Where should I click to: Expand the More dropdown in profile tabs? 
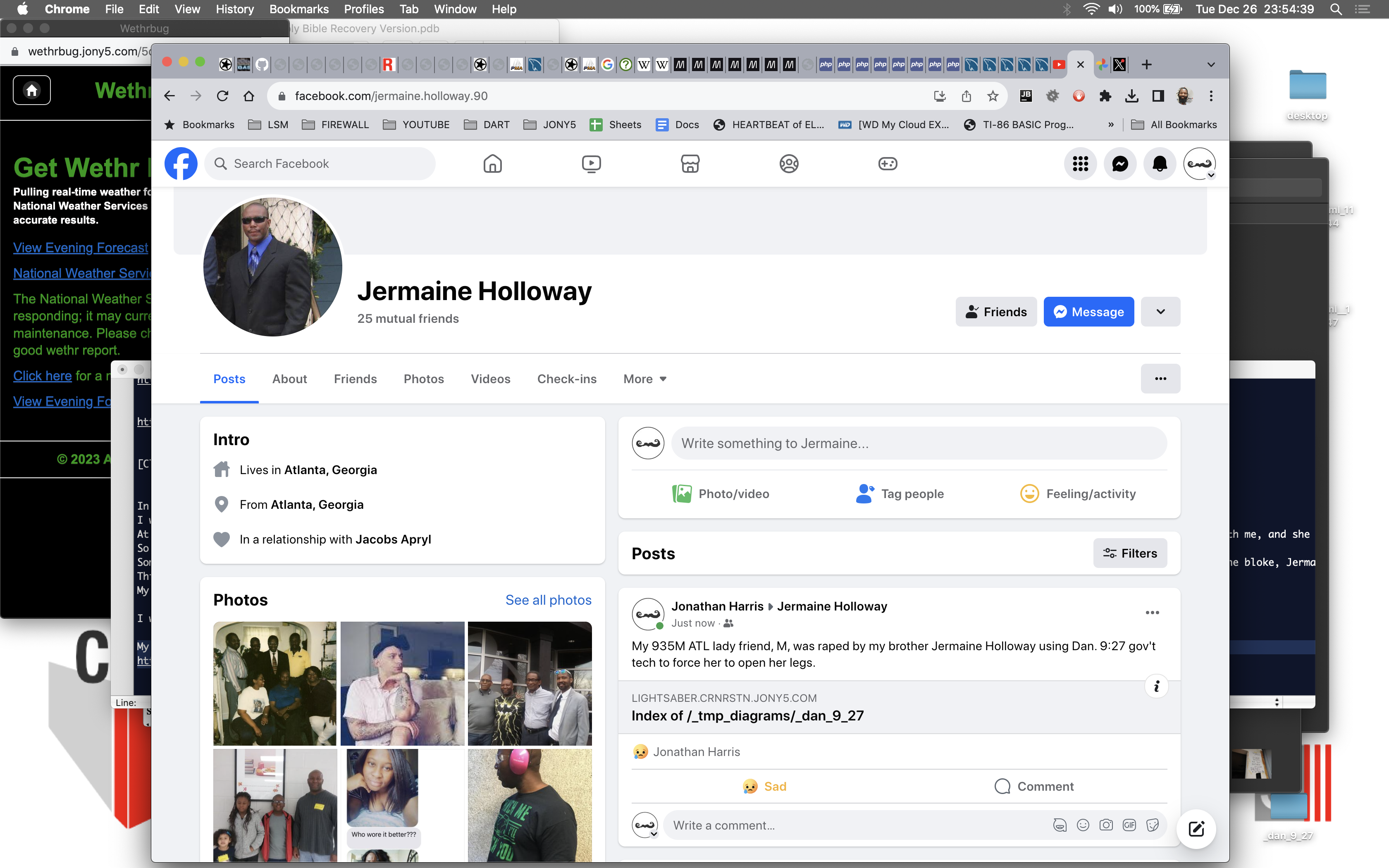(x=645, y=379)
